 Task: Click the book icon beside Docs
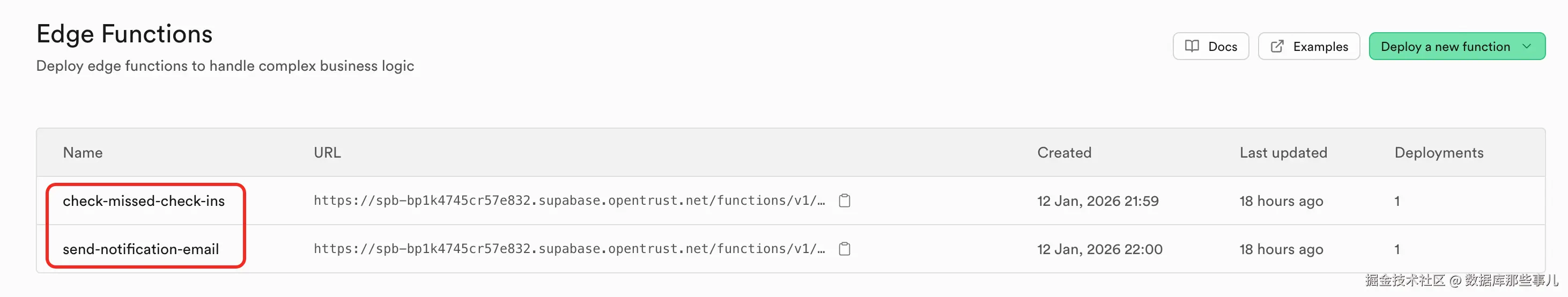(x=1192, y=46)
